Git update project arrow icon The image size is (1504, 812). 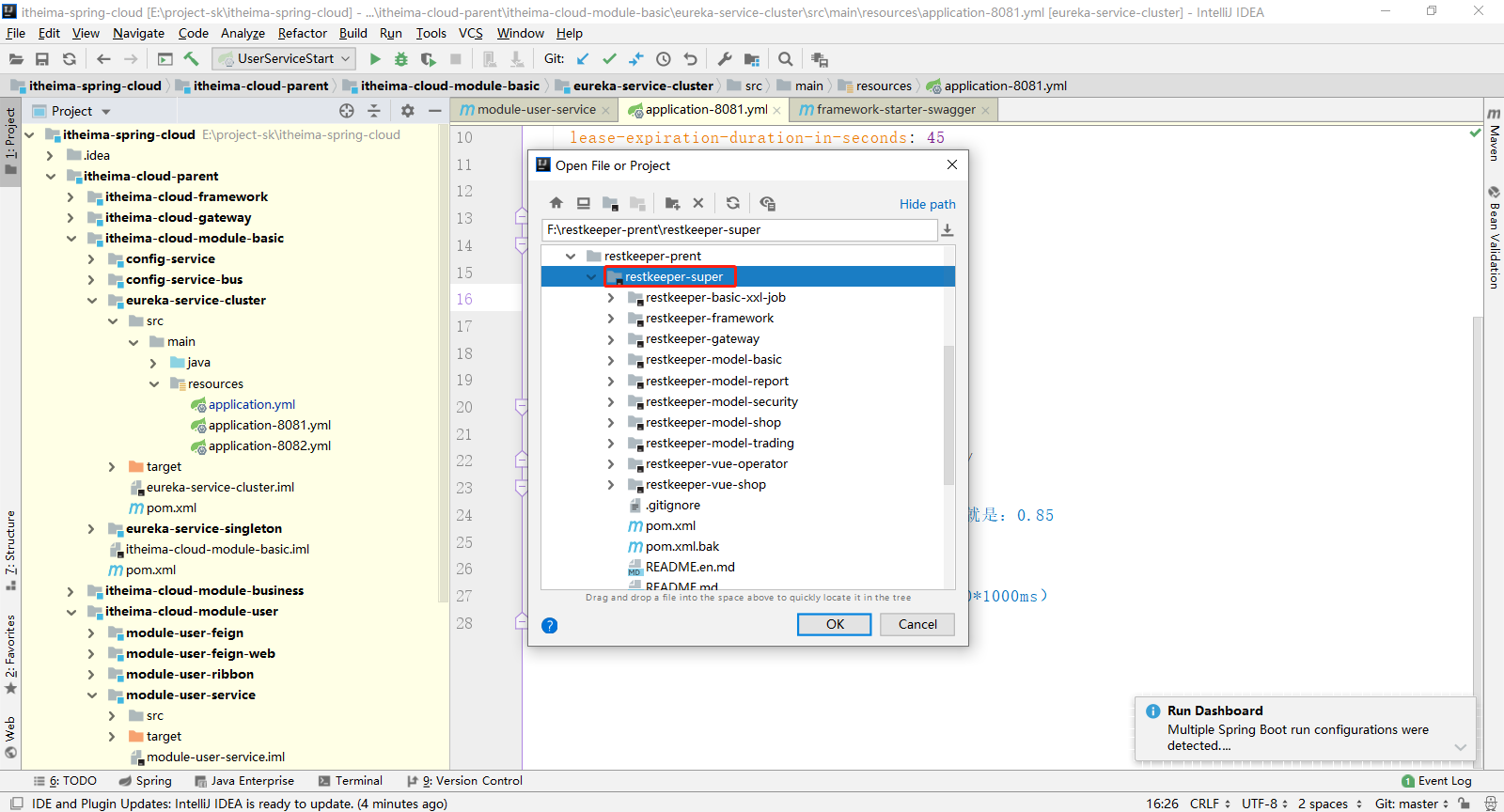click(x=583, y=59)
